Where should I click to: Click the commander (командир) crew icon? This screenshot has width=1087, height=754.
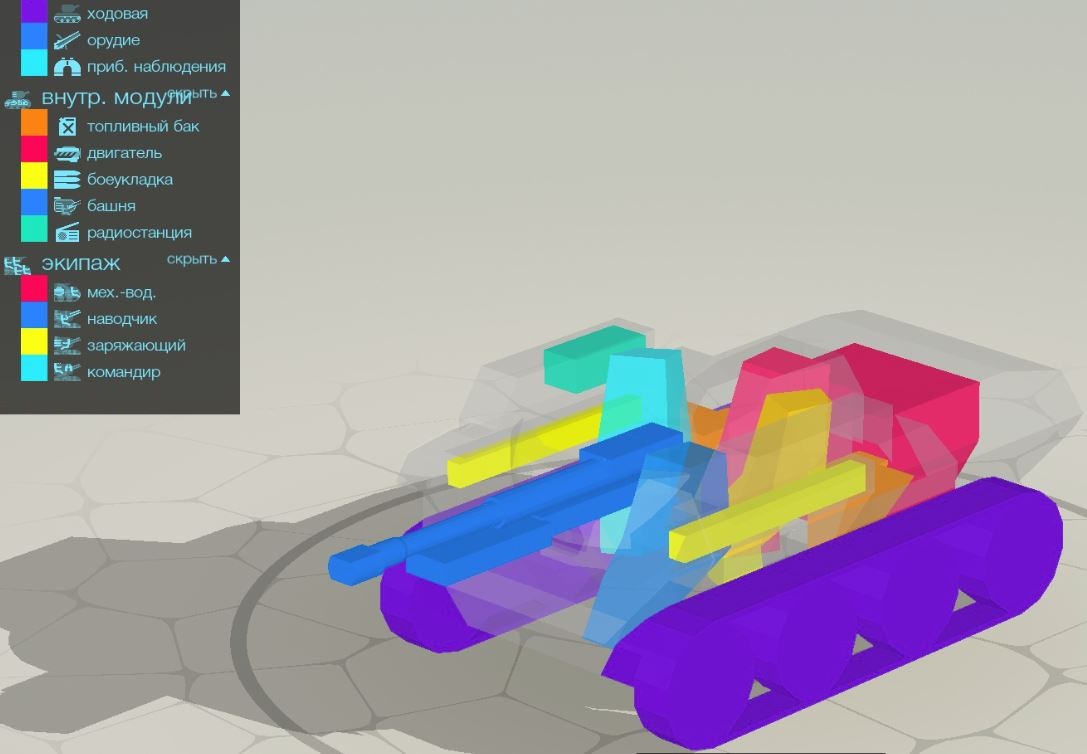pyautogui.click(x=67, y=371)
